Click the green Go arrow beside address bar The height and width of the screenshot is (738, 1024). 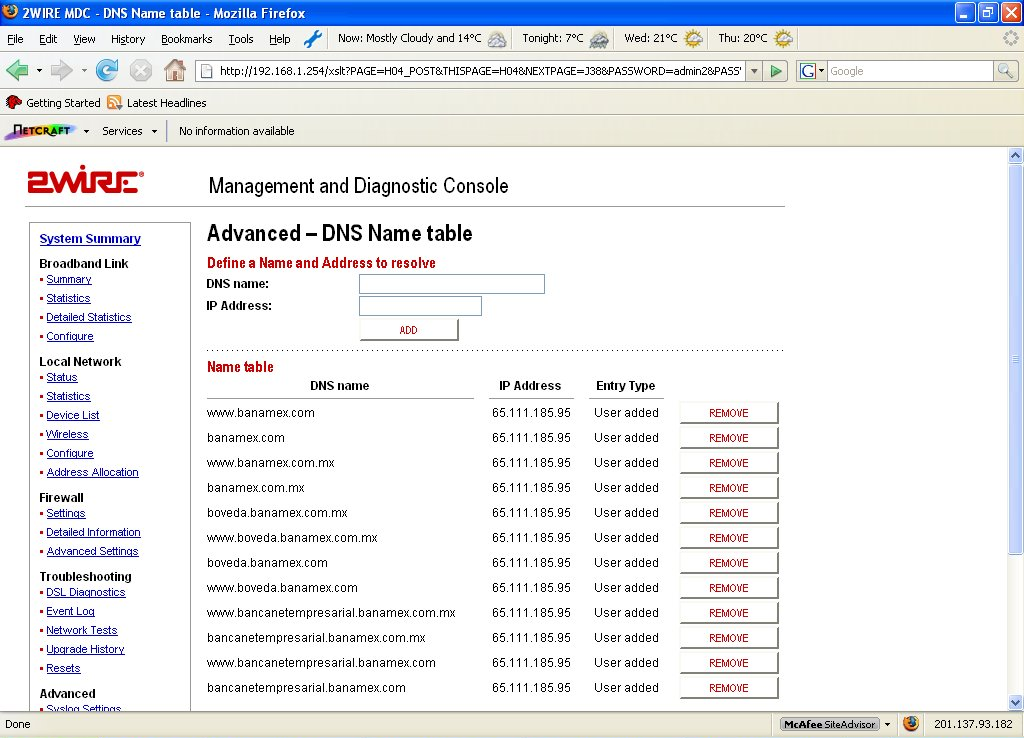[x=776, y=71]
